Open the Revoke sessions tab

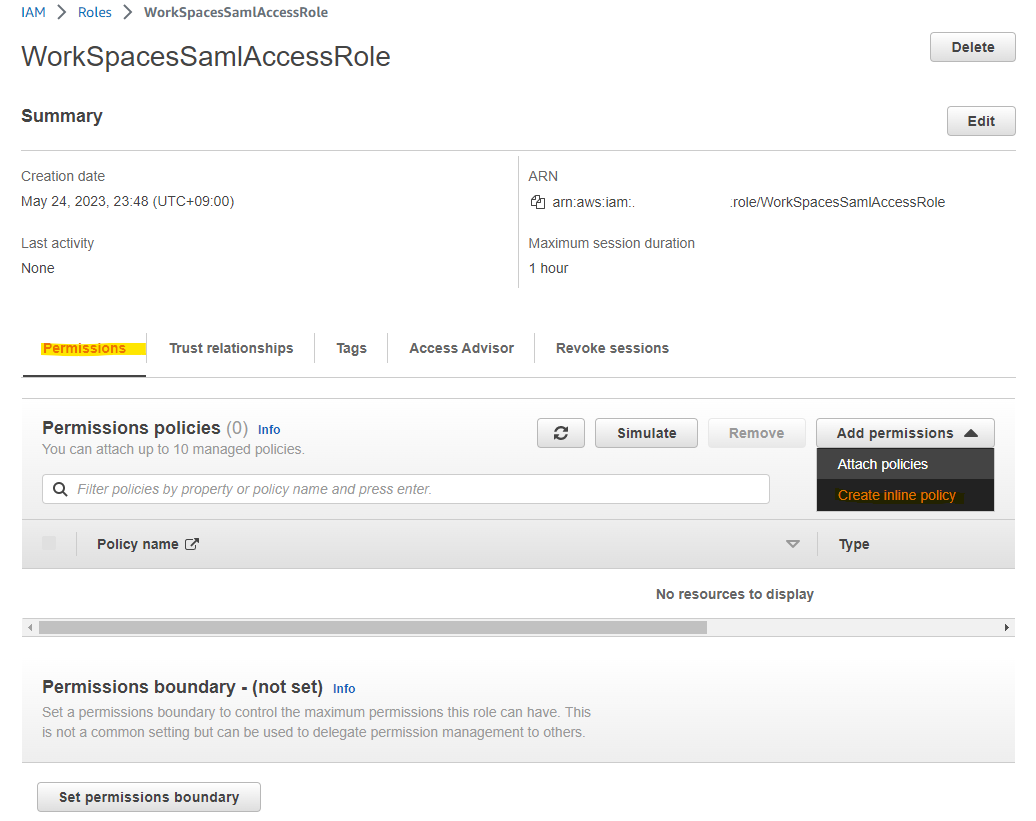point(612,348)
